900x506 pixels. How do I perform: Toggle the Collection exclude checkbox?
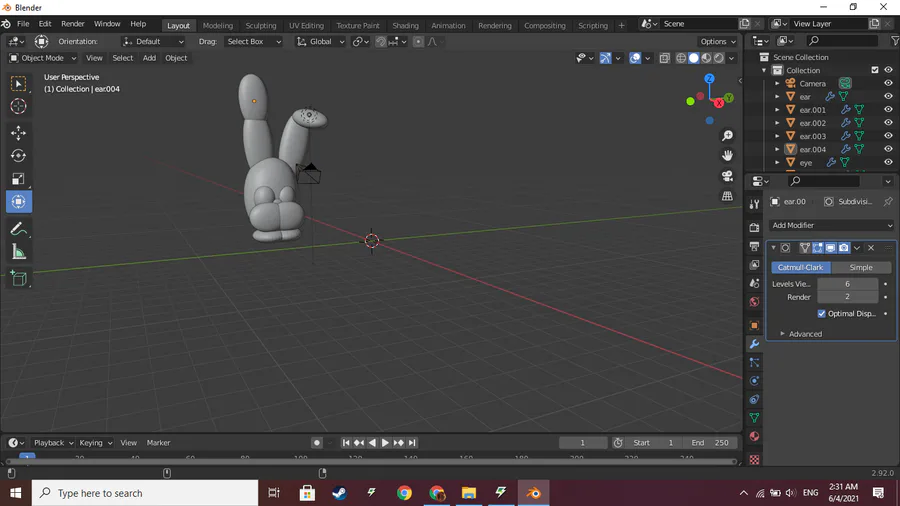875,70
